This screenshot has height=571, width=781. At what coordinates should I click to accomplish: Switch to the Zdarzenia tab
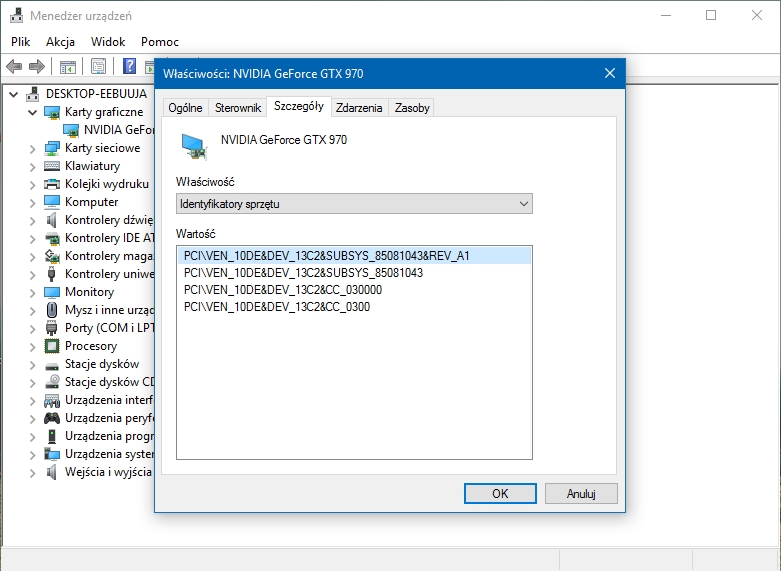pyautogui.click(x=359, y=108)
